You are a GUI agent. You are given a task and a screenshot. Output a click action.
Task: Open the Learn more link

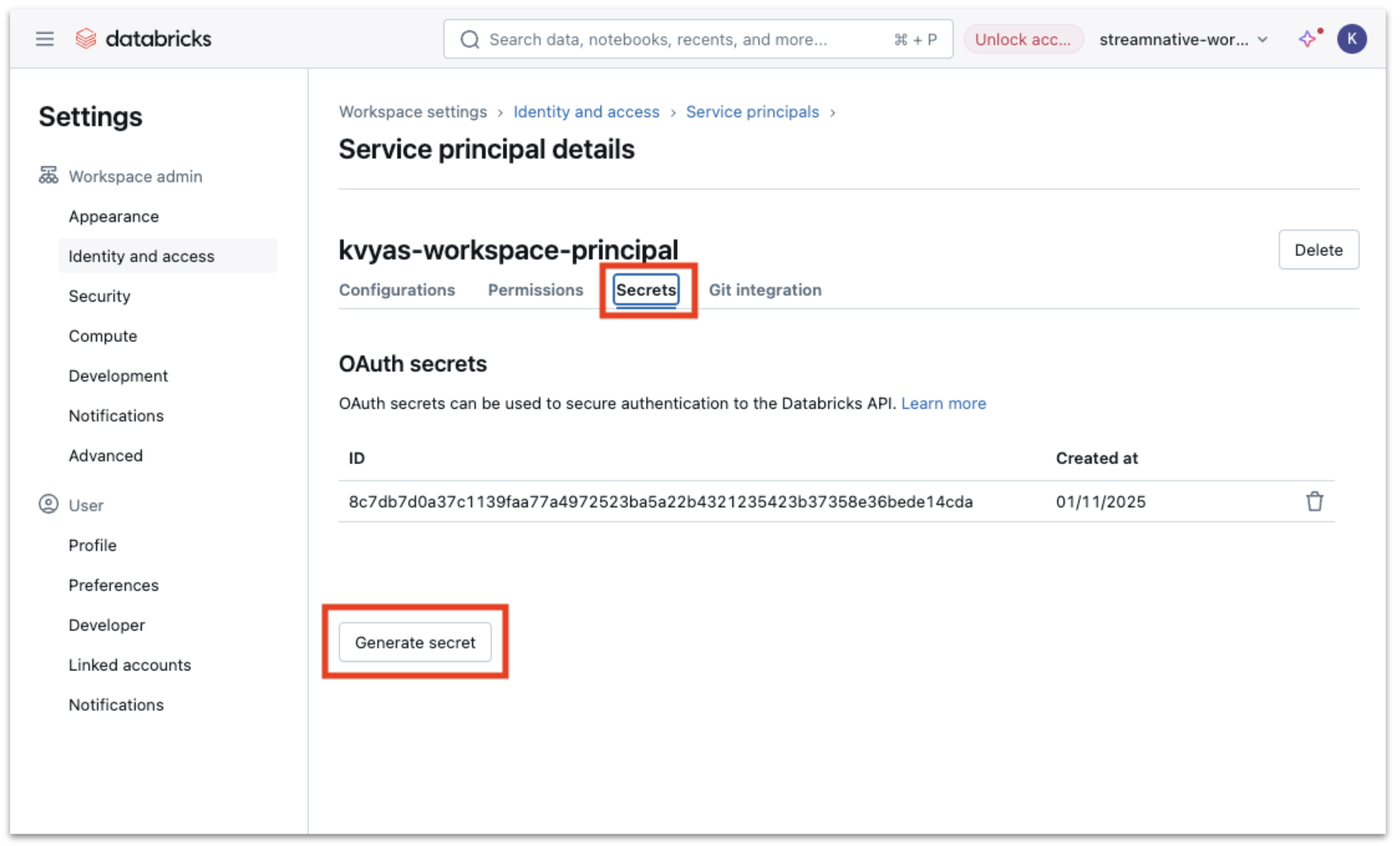tap(943, 403)
